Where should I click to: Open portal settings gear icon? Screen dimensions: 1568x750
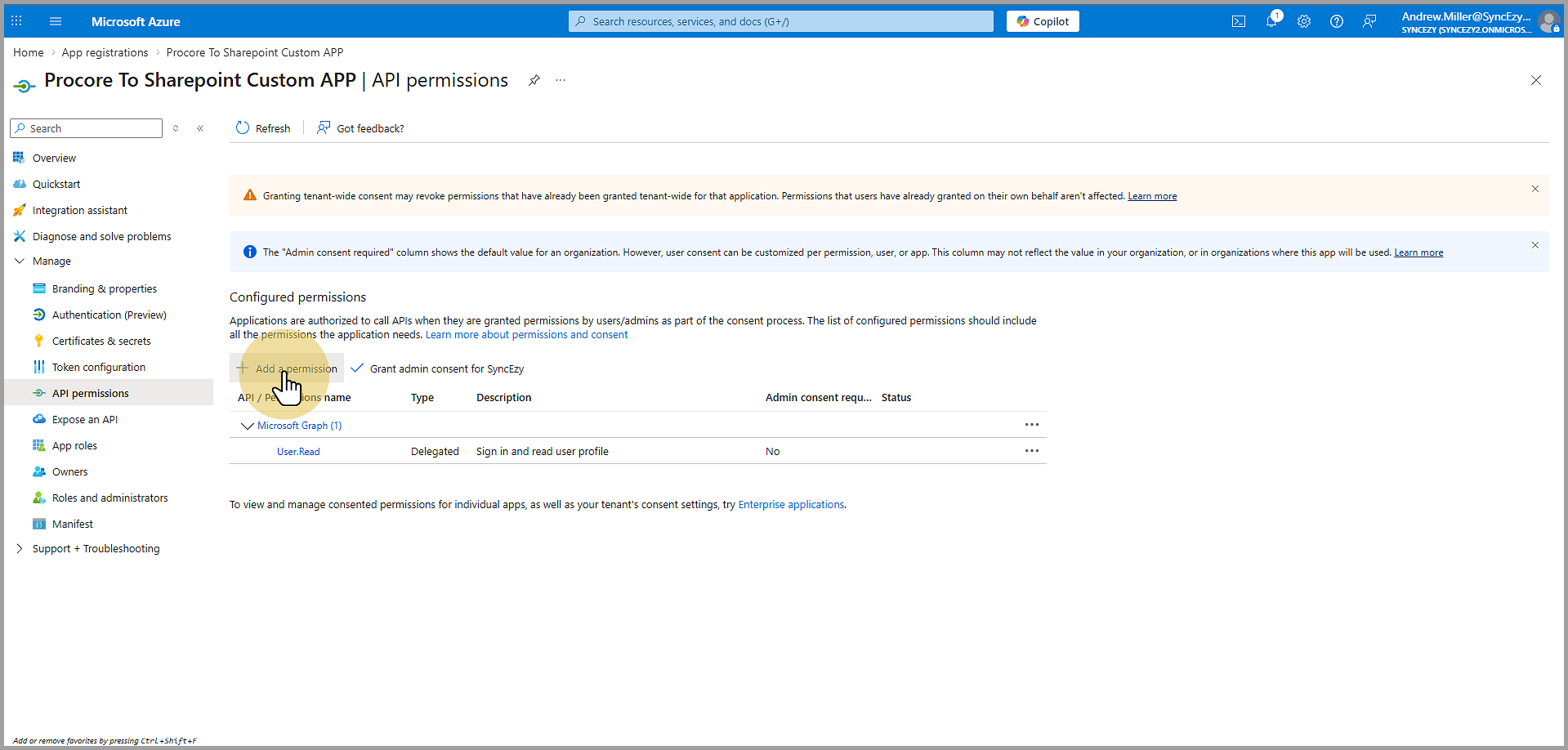(x=1304, y=21)
